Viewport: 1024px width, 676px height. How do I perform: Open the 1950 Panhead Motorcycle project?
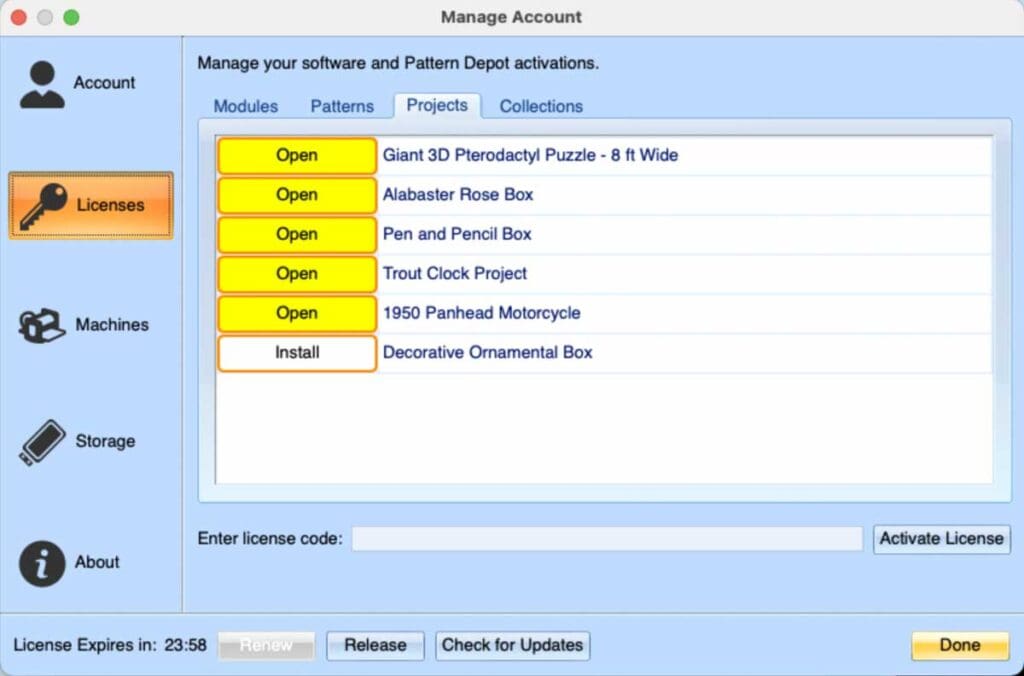click(x=297, y=313)
